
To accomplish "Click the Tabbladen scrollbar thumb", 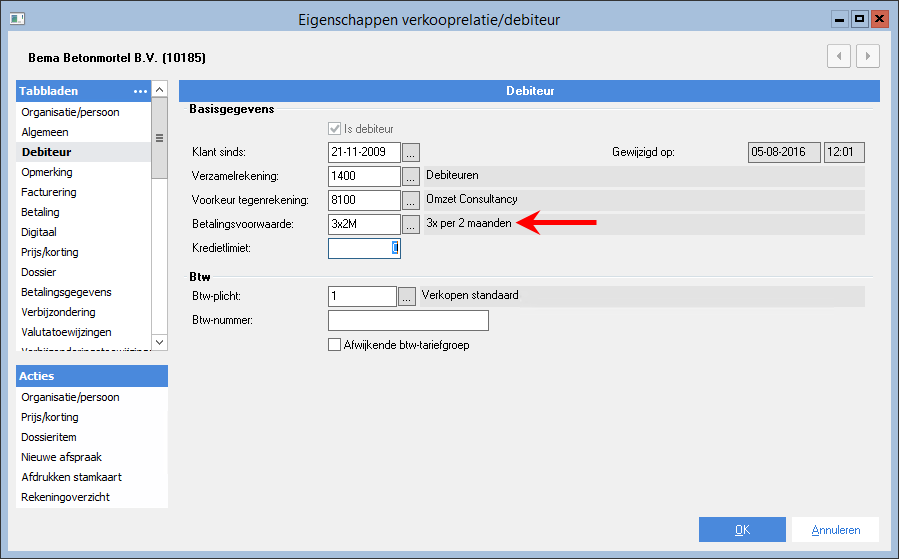I will point(159,138).
